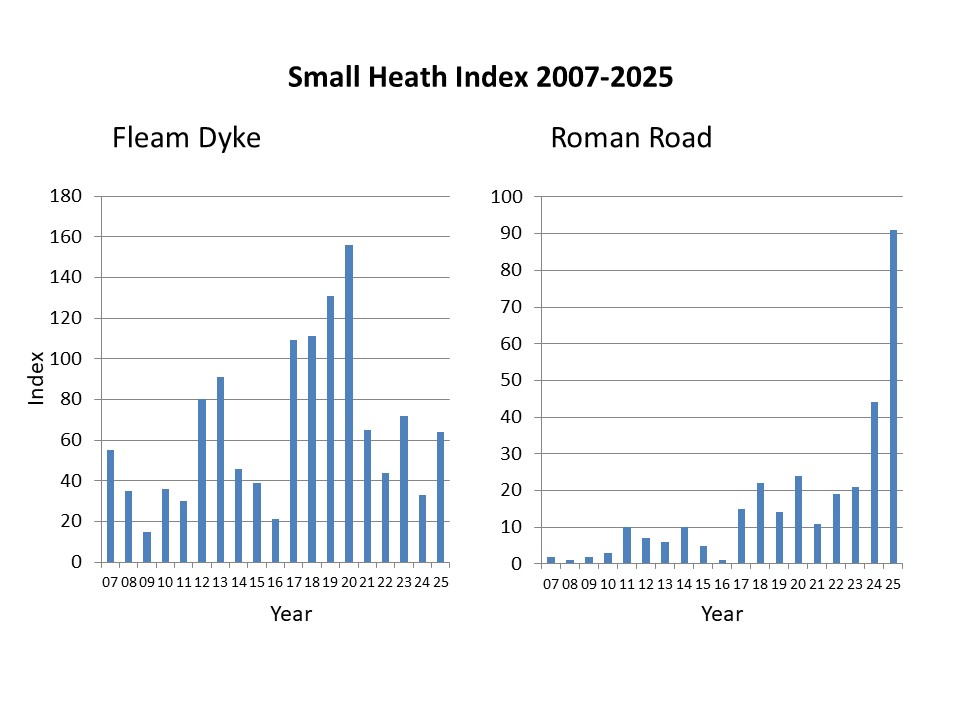Click the Roman Road bar for year 18
Screen dimensions: 960x720
pyautogui.click(x=760, y=523)
